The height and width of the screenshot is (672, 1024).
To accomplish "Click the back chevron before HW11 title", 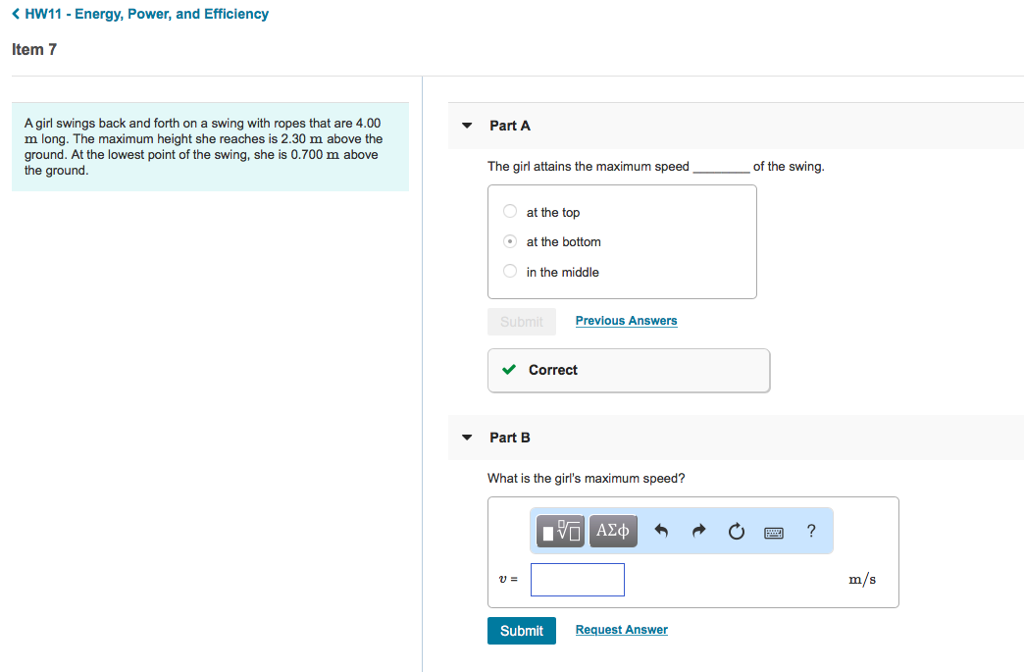I will (x=14, y=13).
